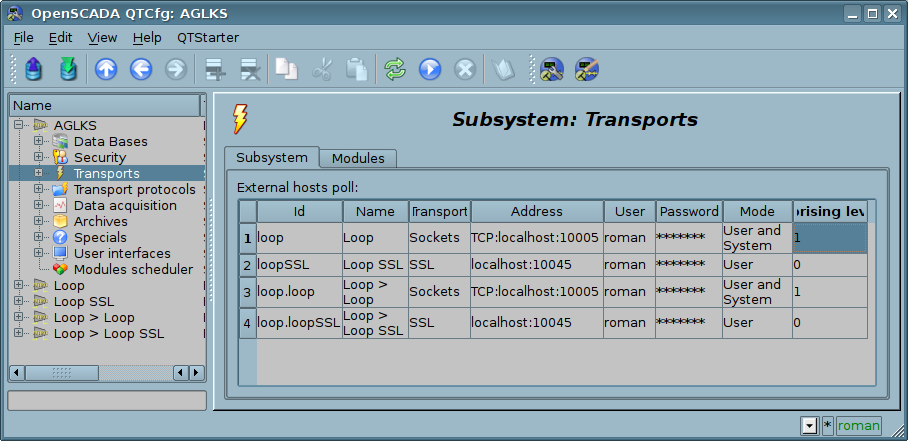Click the Name header of the tree

[104, 105]
